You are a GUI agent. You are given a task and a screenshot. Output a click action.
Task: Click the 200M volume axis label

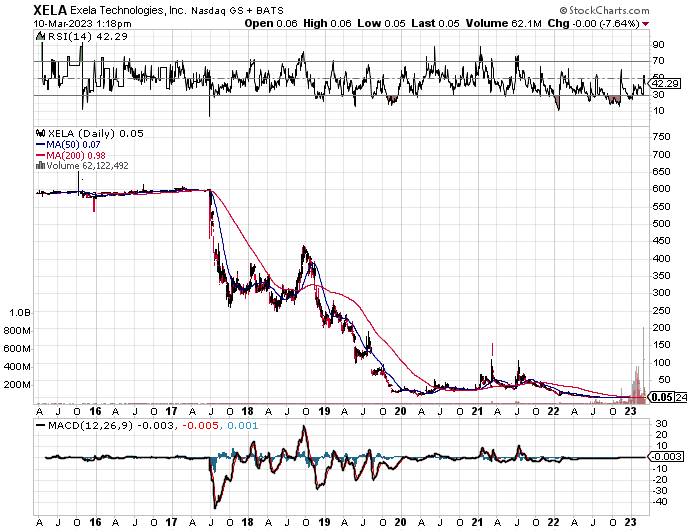(x=17, y=385)
